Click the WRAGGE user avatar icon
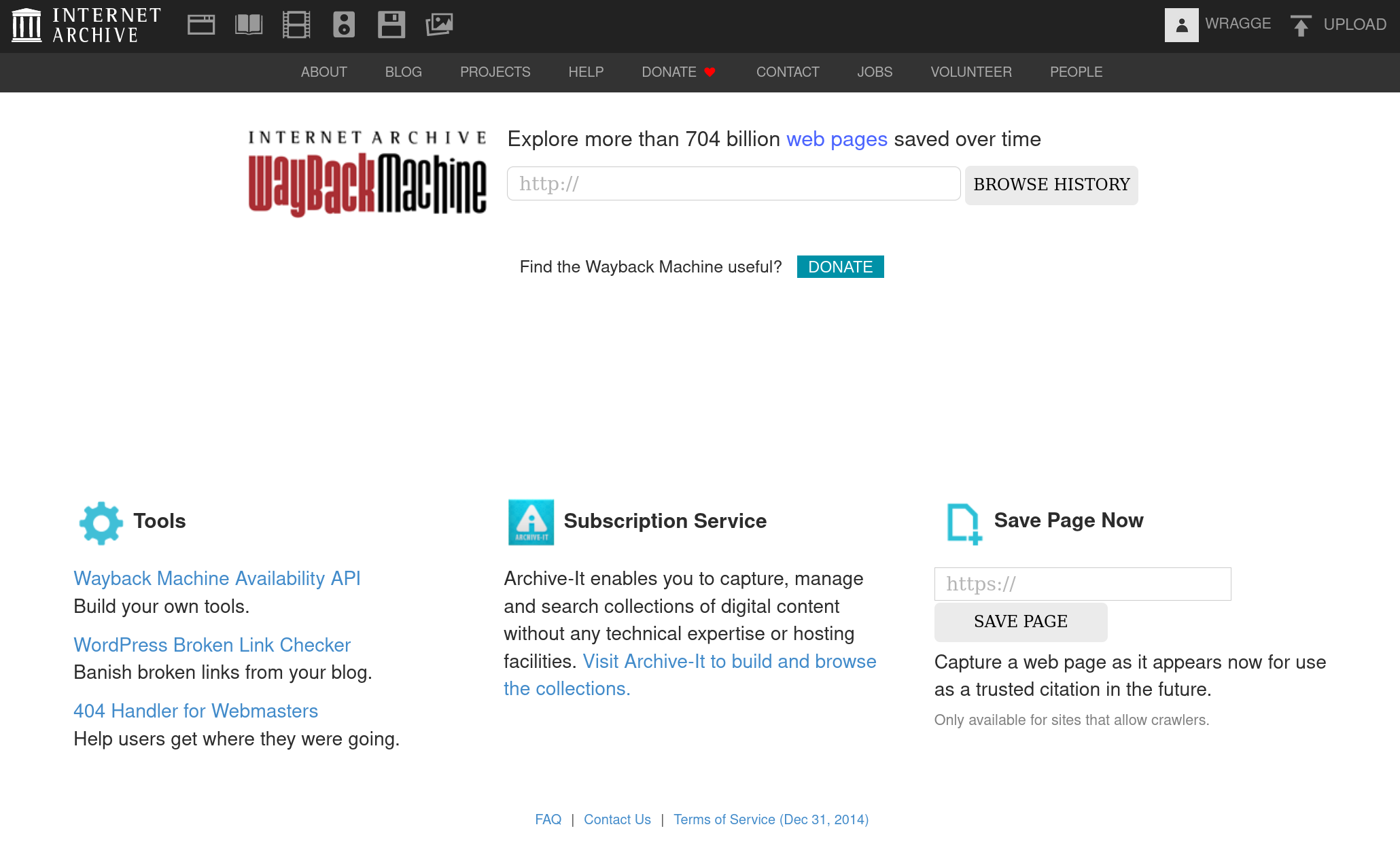Viewport: 1400px width, 865px height. tap(1181, 25)
